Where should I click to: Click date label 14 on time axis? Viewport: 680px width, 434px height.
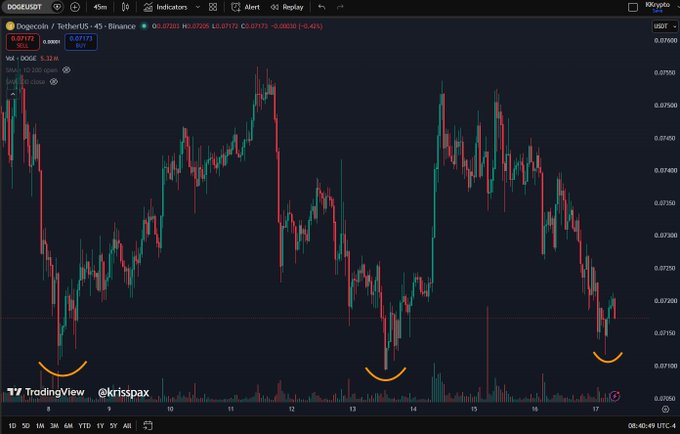413,409
